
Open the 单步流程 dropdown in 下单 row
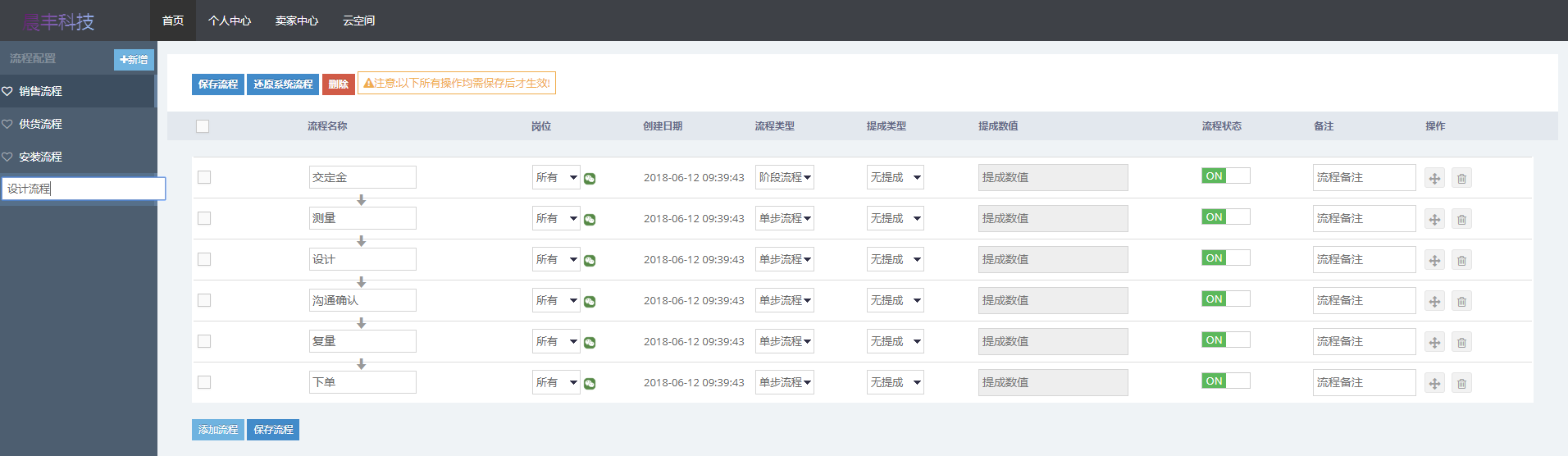coord(785,382)
